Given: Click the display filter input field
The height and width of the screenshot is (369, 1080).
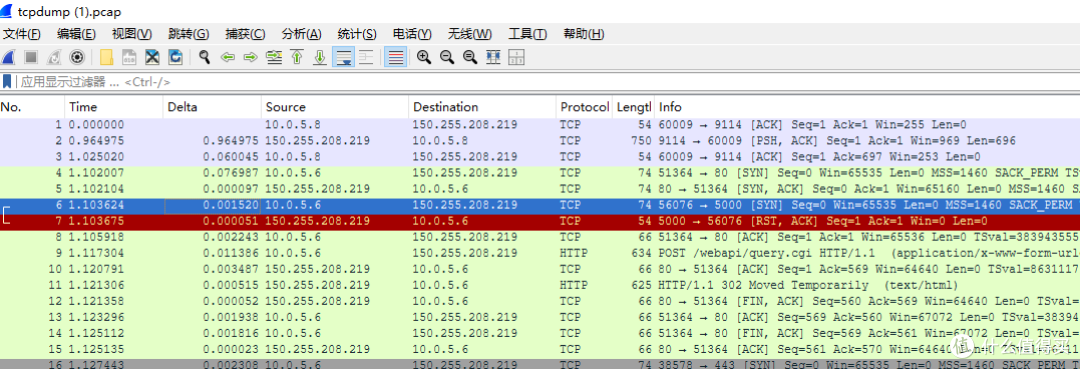Looking at the screenshot, I should (548, 82).
